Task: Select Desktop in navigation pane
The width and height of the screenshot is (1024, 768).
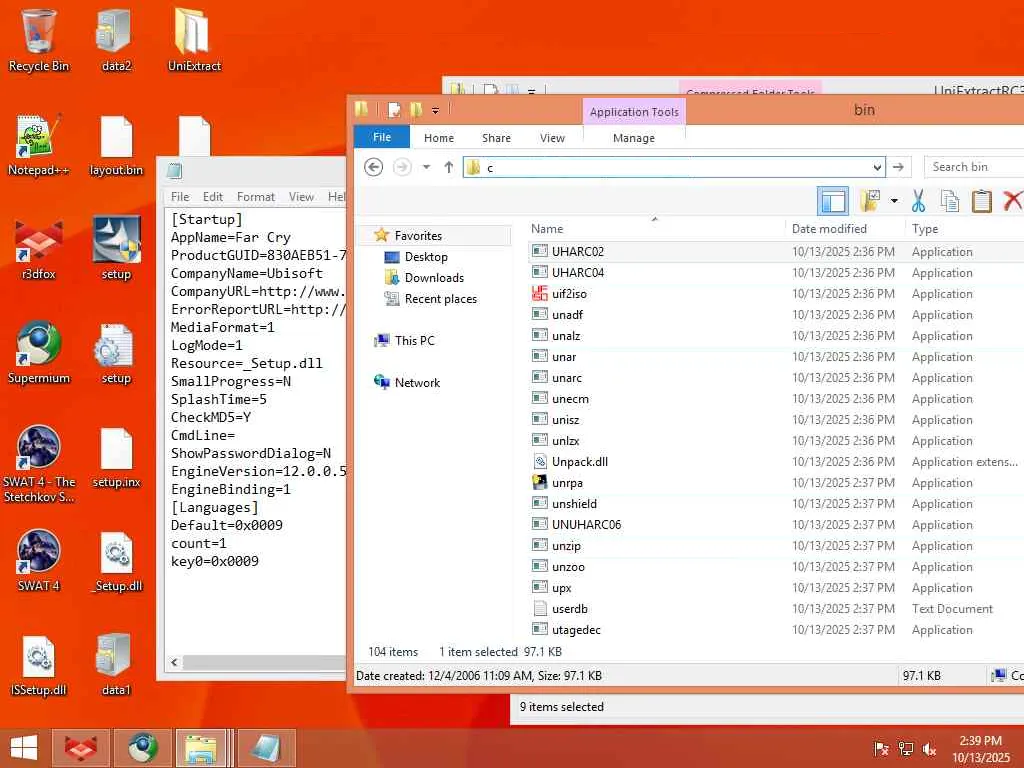Action: (426, 257)
